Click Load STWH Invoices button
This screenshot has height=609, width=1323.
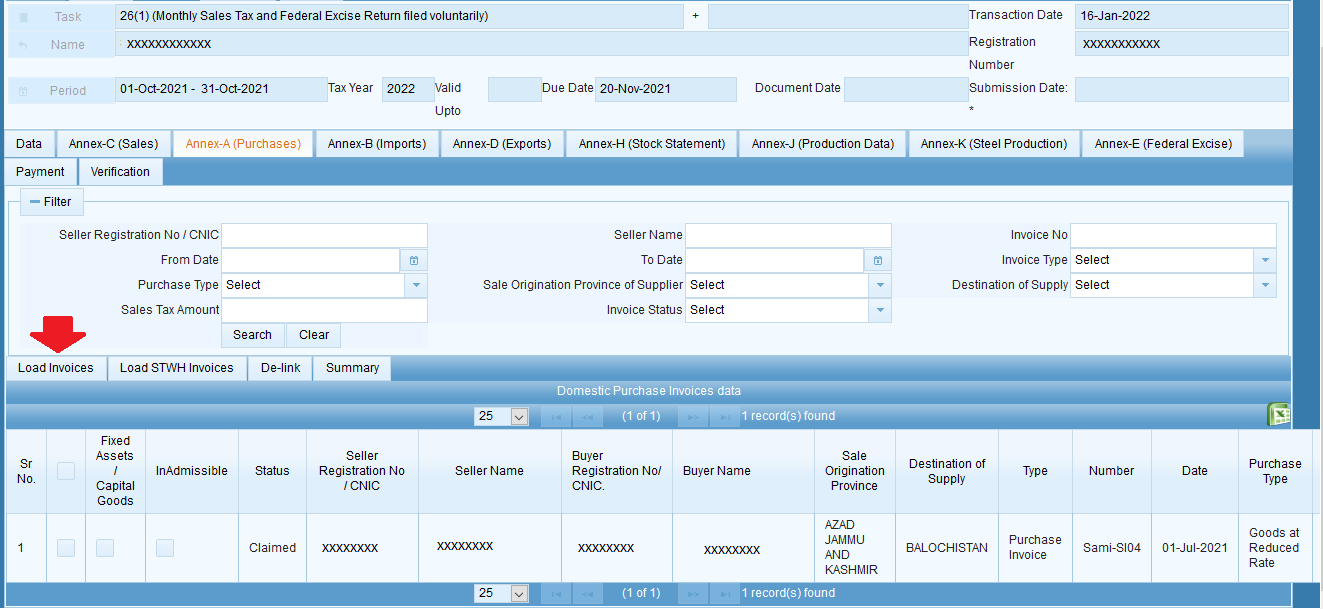click(177, 368)
